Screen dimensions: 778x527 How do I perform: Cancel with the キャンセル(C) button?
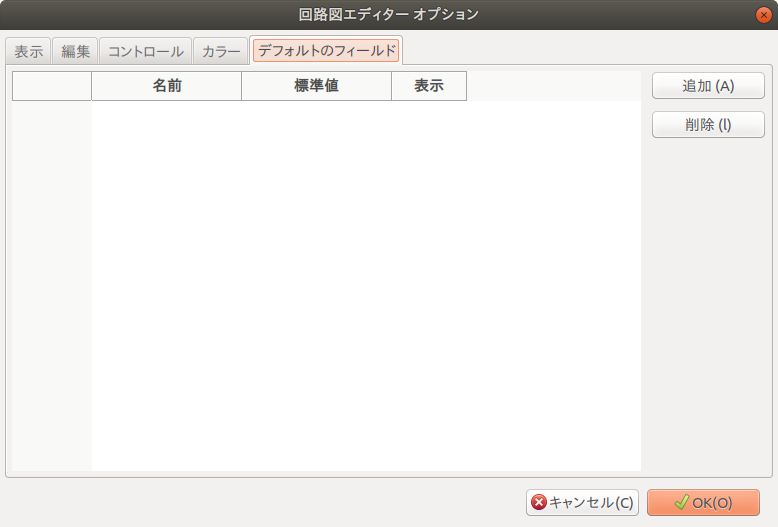[582, 503]
